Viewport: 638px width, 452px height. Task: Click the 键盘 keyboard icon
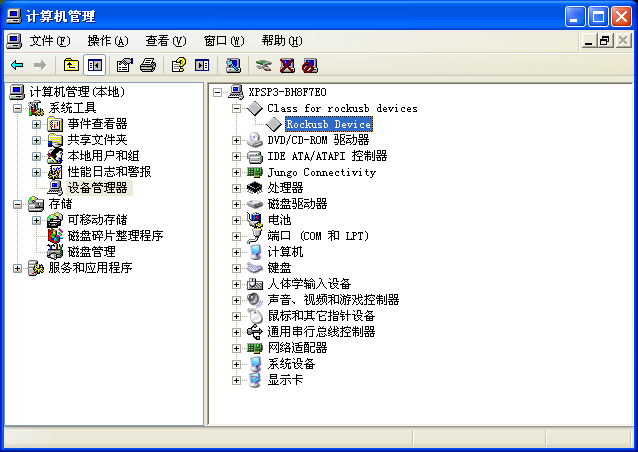[x=255, y=268]
